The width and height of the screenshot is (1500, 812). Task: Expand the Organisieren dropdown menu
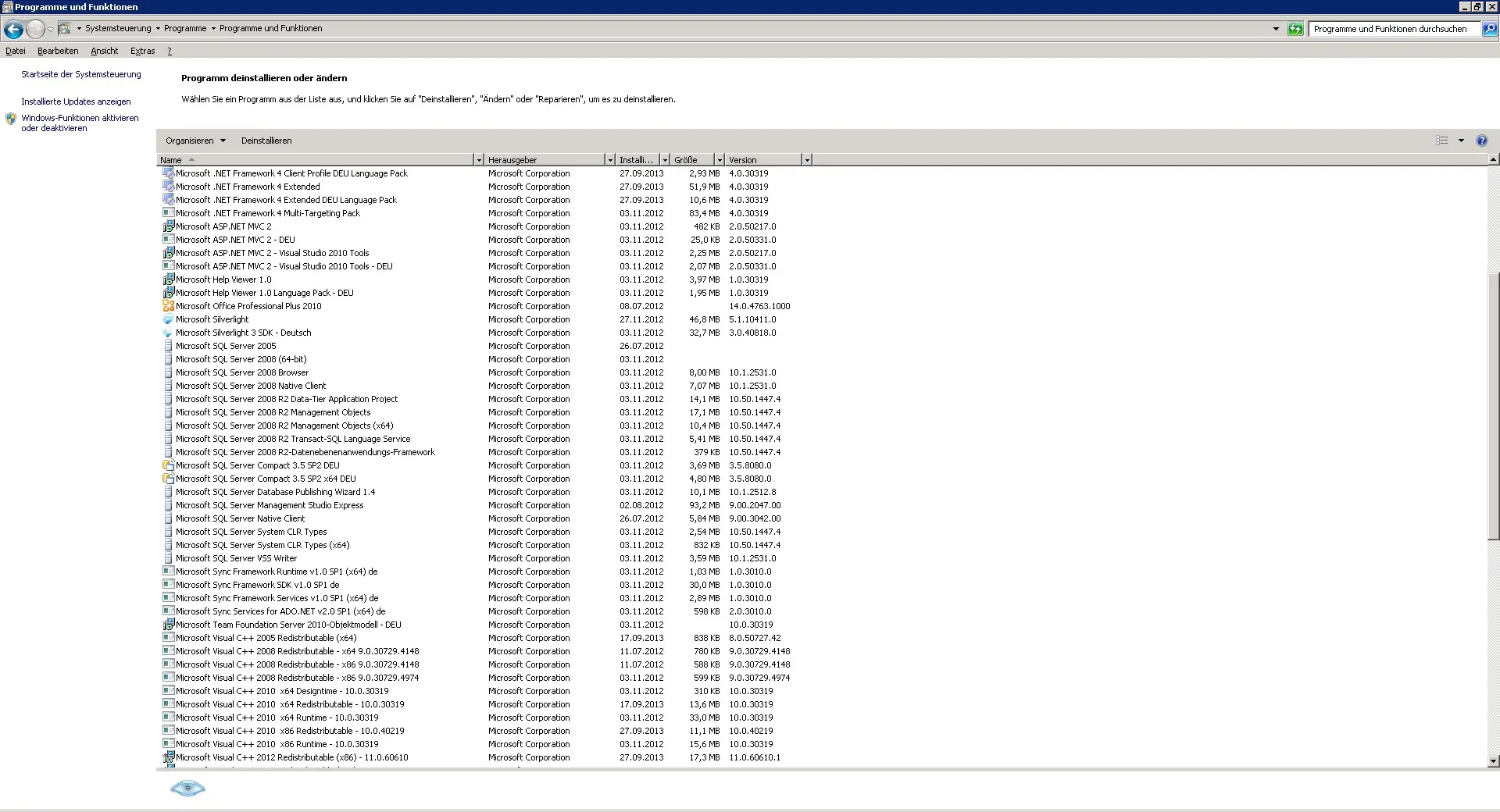point(195,141)
